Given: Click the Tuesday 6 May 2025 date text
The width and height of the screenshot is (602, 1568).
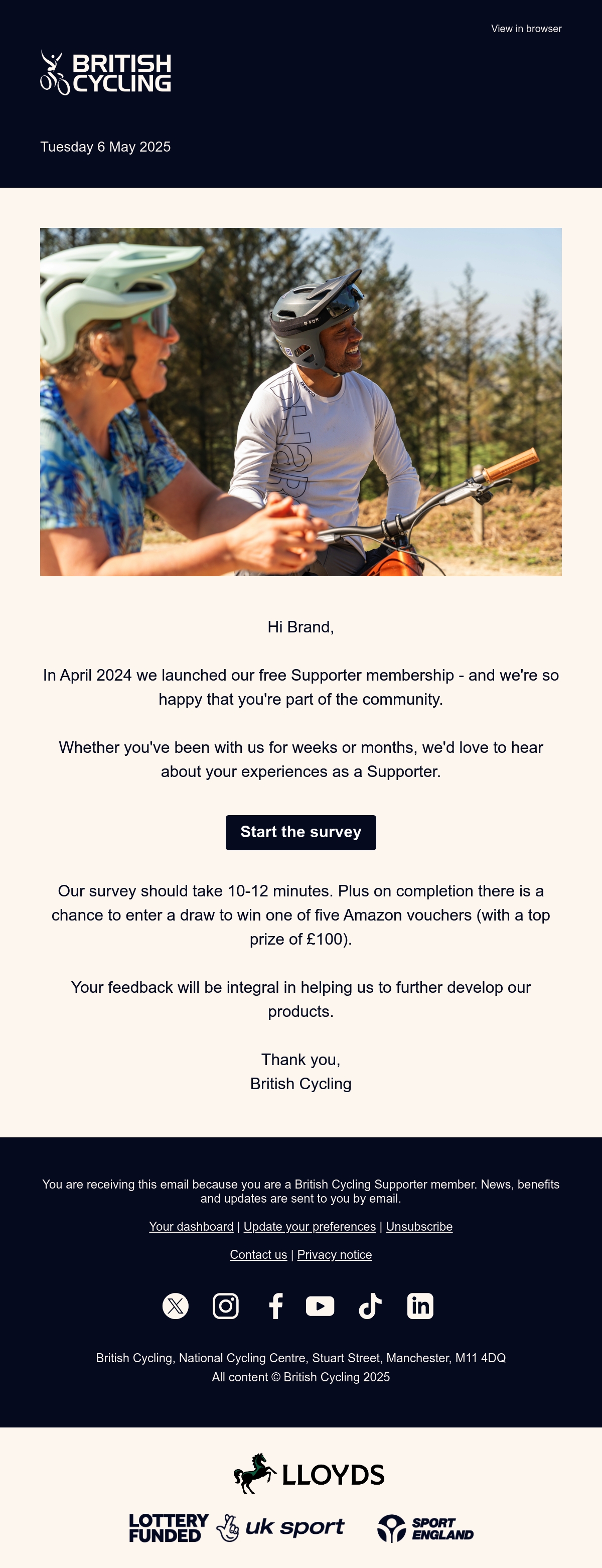Looking at the screenshot, I should pos(105,147).
